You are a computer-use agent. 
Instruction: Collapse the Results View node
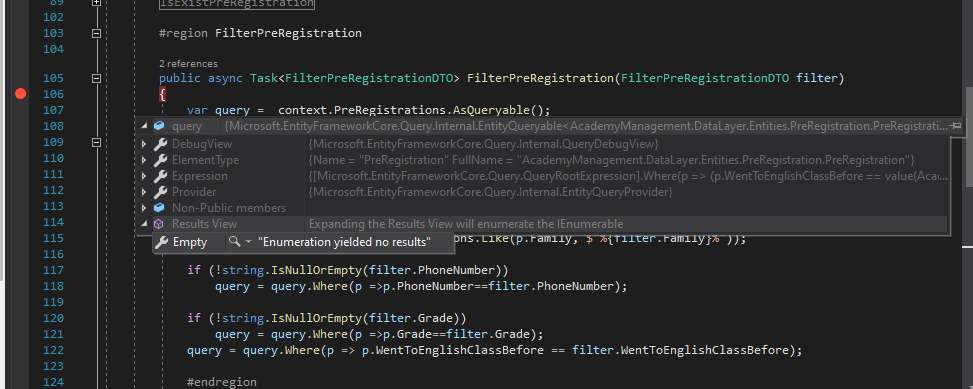coord(145,224)
